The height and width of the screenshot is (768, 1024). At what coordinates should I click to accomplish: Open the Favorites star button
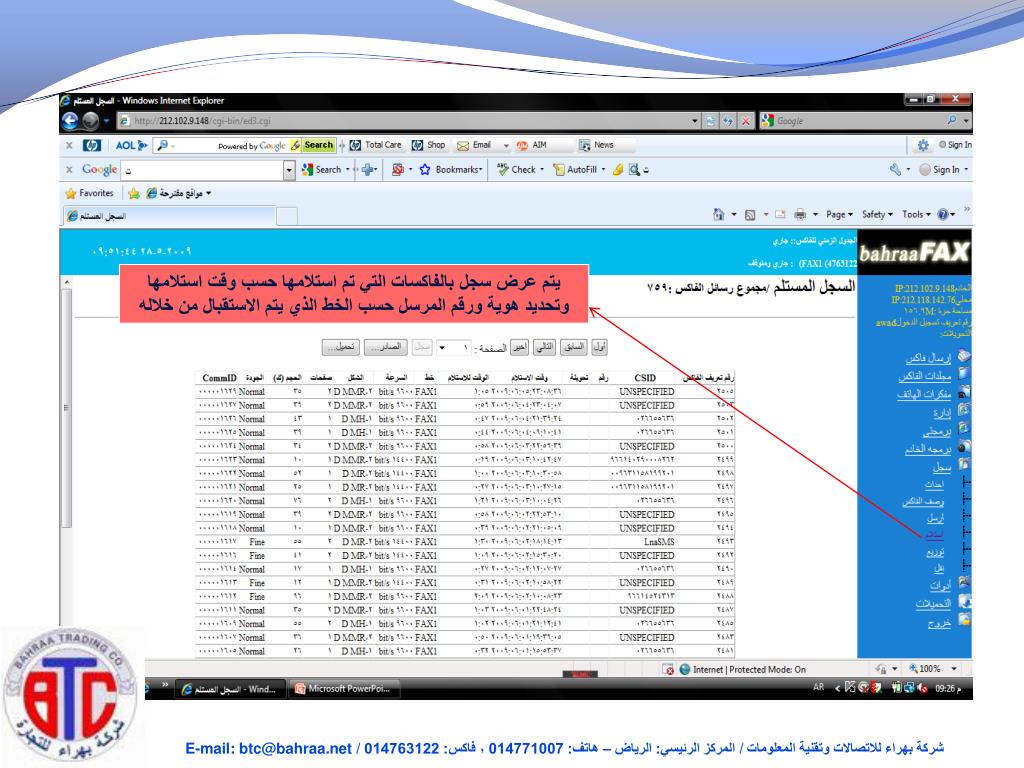89,193
